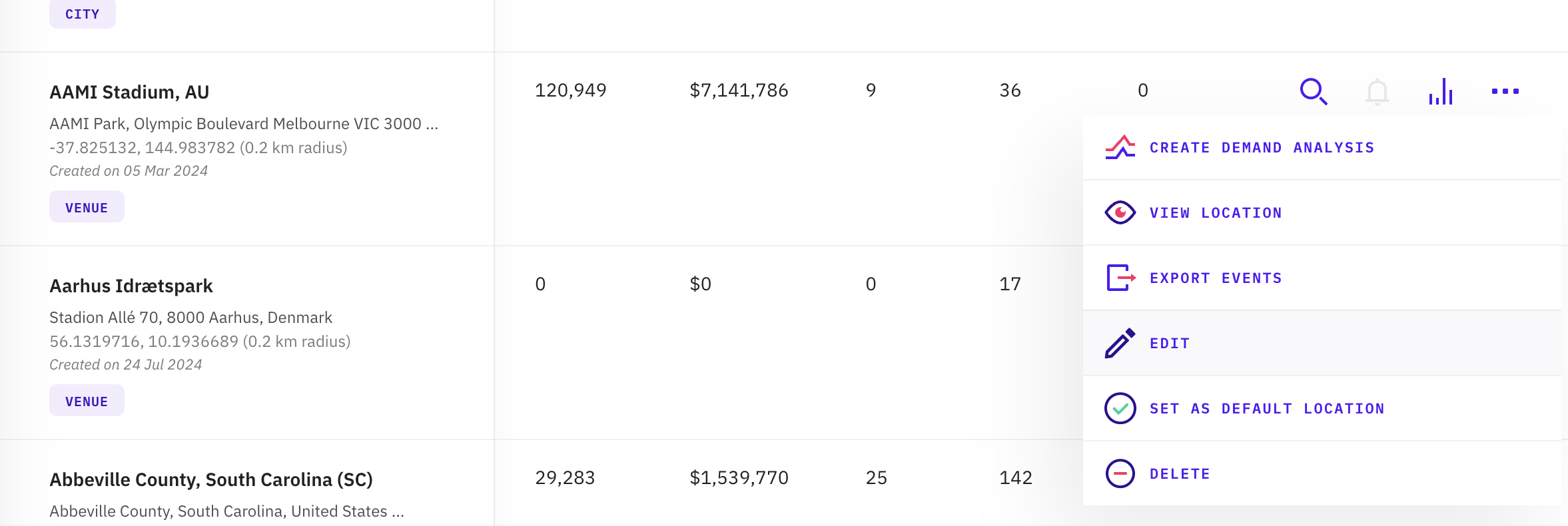Click the red minus Delete icon
The image size is (1568, 526).
[1120, 473]
